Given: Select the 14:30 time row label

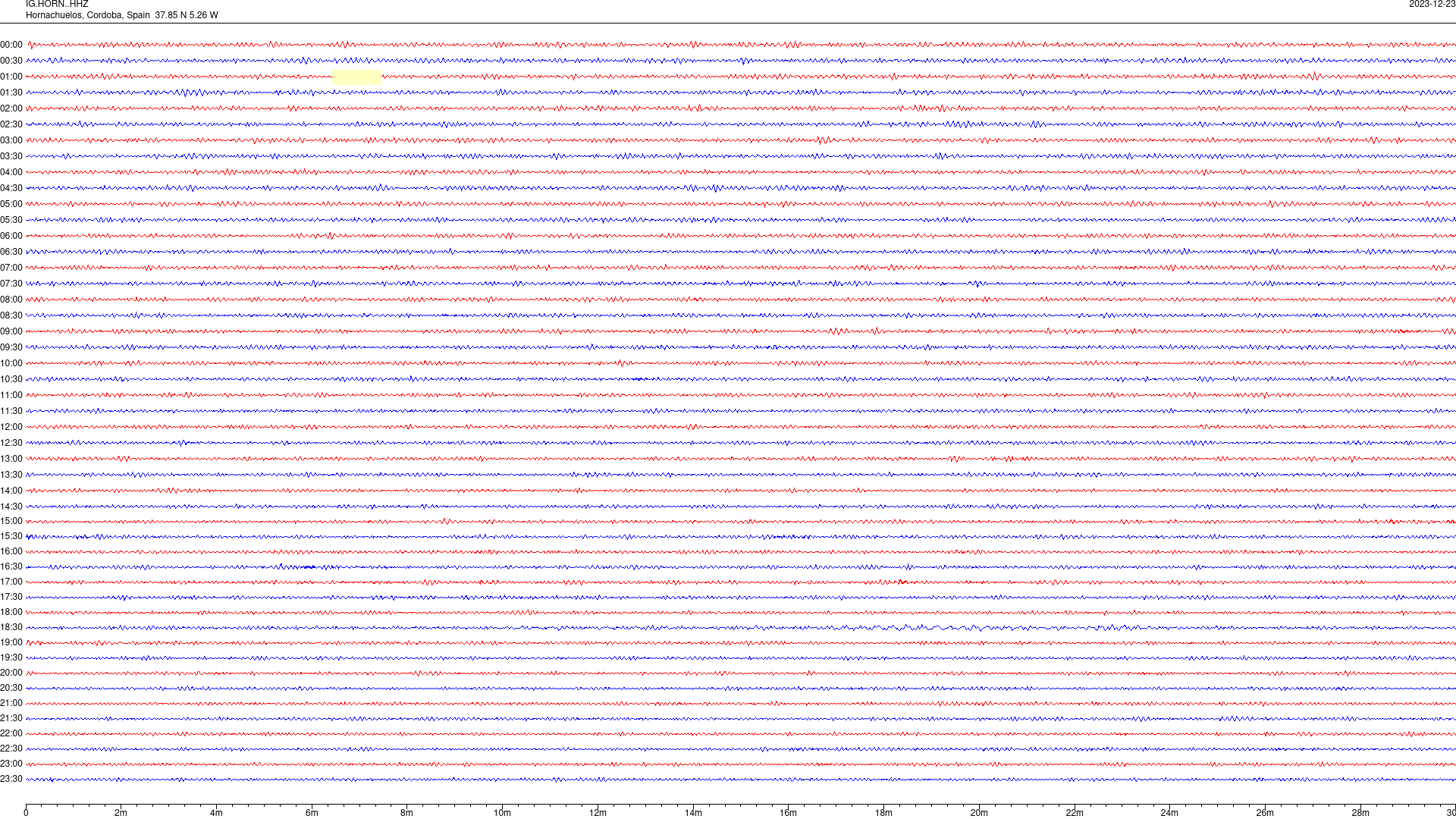Looking at the screenshot, I should point(11,507).
